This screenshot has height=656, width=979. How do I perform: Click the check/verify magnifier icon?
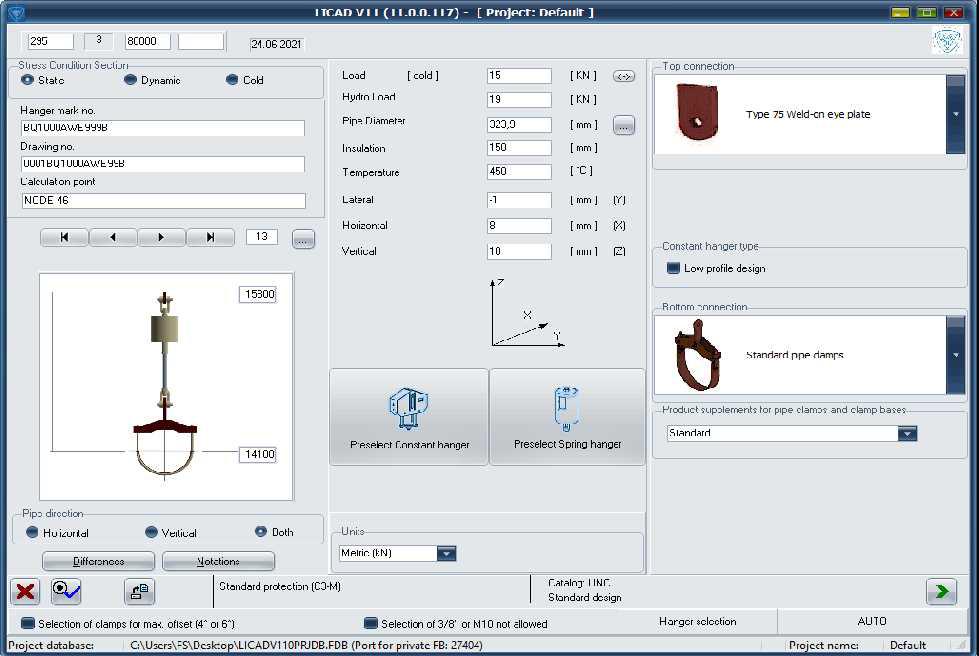pos(66,591)
